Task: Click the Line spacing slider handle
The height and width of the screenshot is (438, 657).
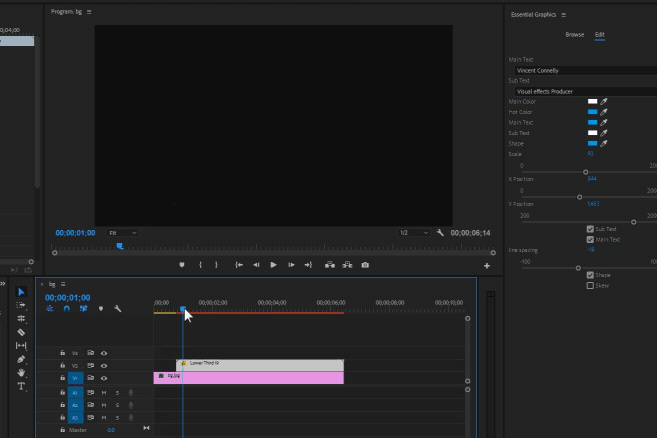Action: click(578, 268)
